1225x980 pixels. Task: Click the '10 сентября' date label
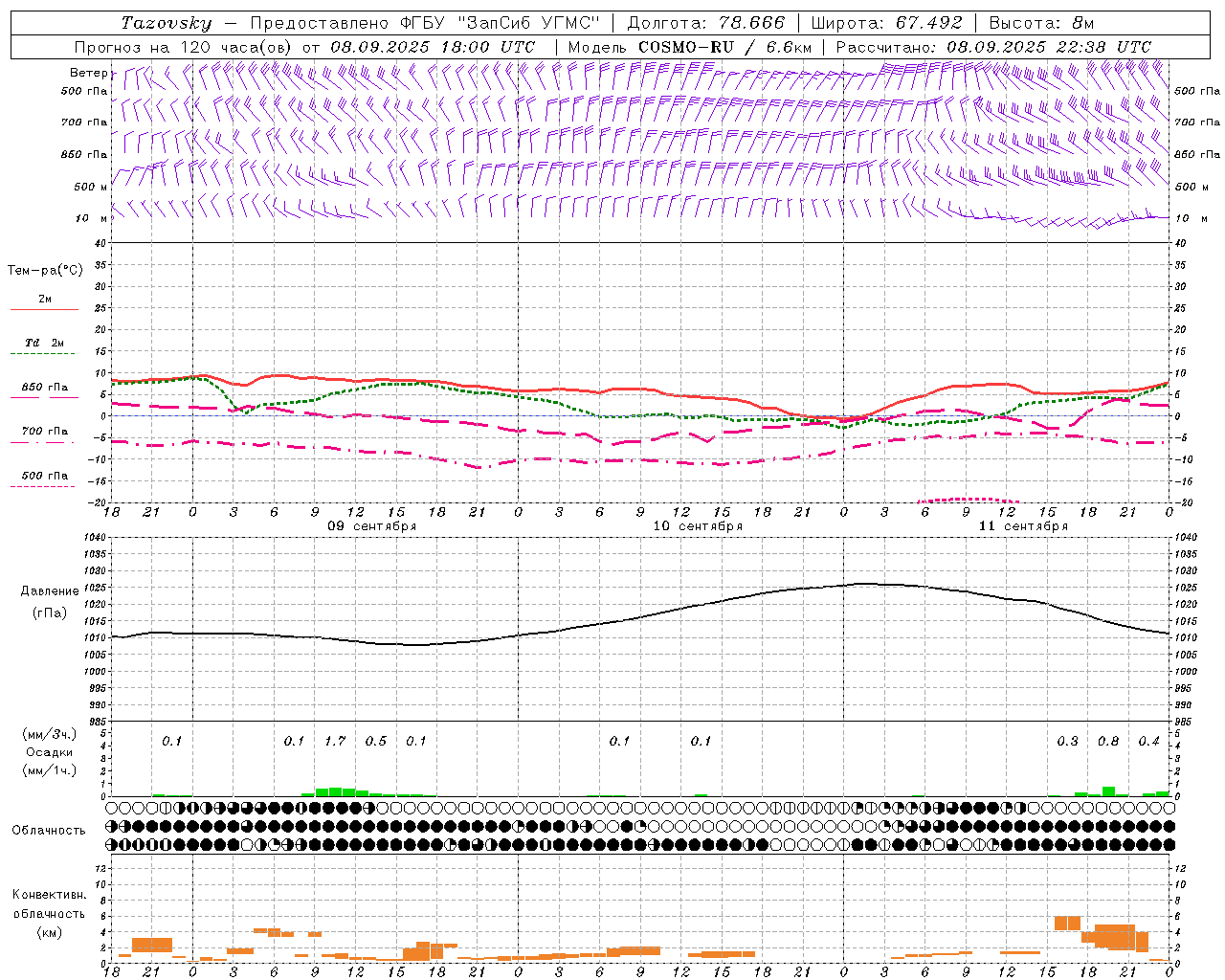(697, 526)
